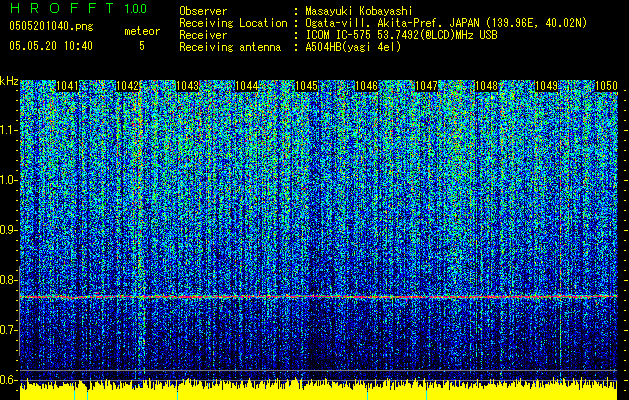Click the 1048 time marker
This screenshot has width=629, height=400.
486,86
